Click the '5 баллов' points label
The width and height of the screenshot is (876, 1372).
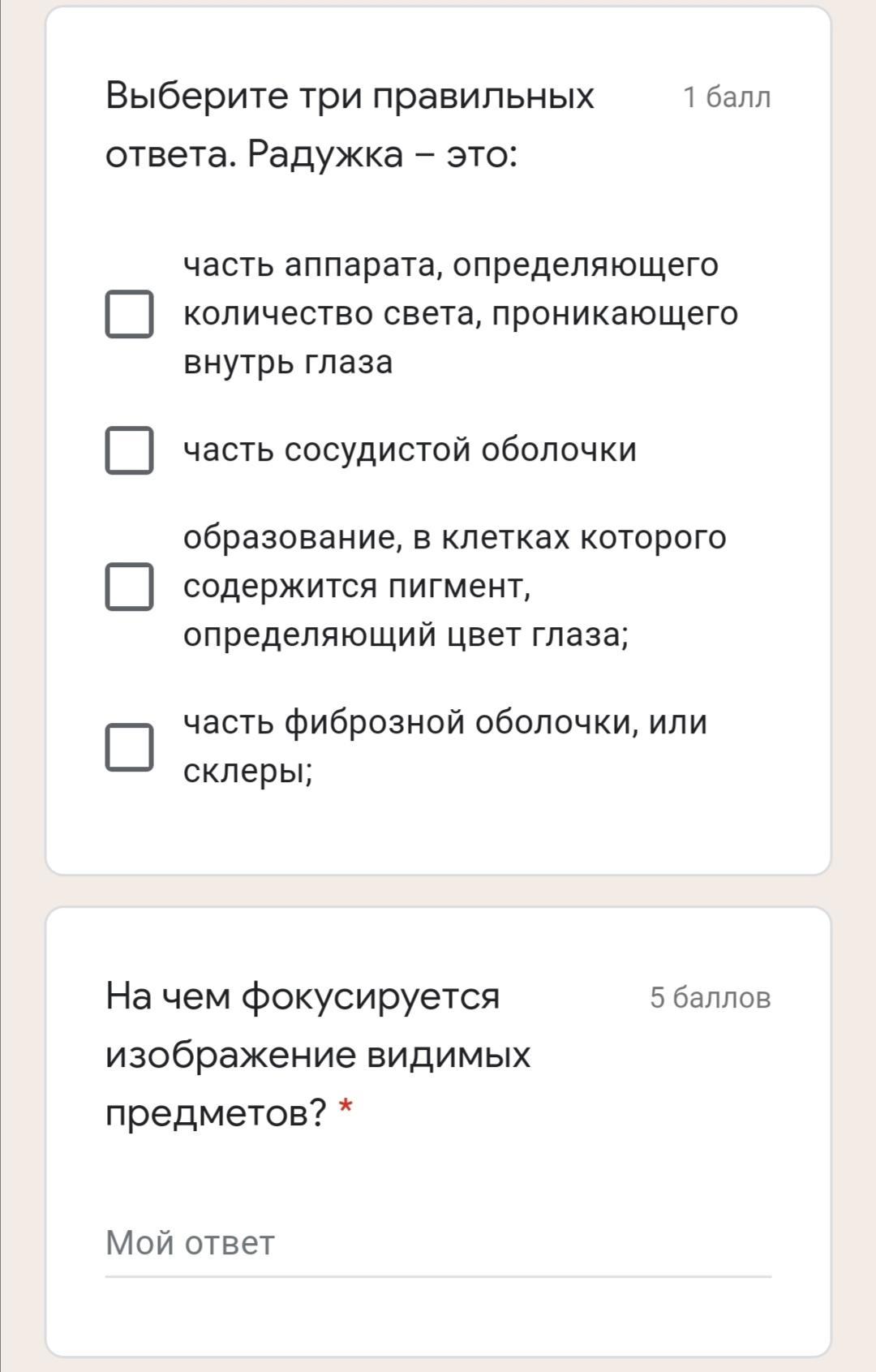coord(710,997)
